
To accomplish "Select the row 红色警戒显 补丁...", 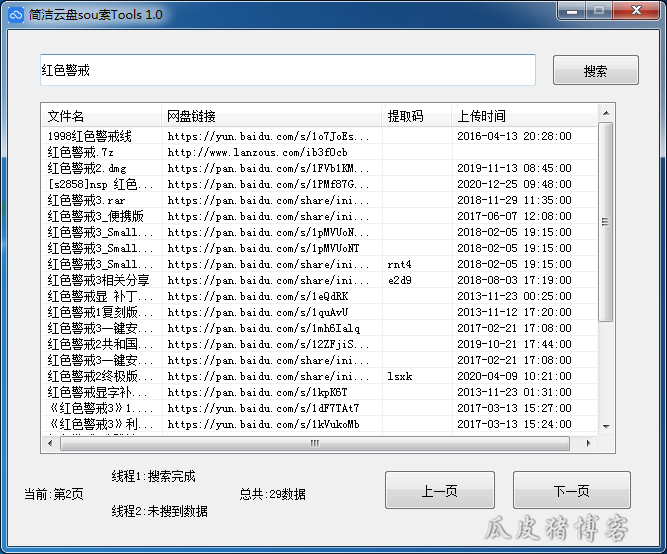I will click(x=319, y=296).
